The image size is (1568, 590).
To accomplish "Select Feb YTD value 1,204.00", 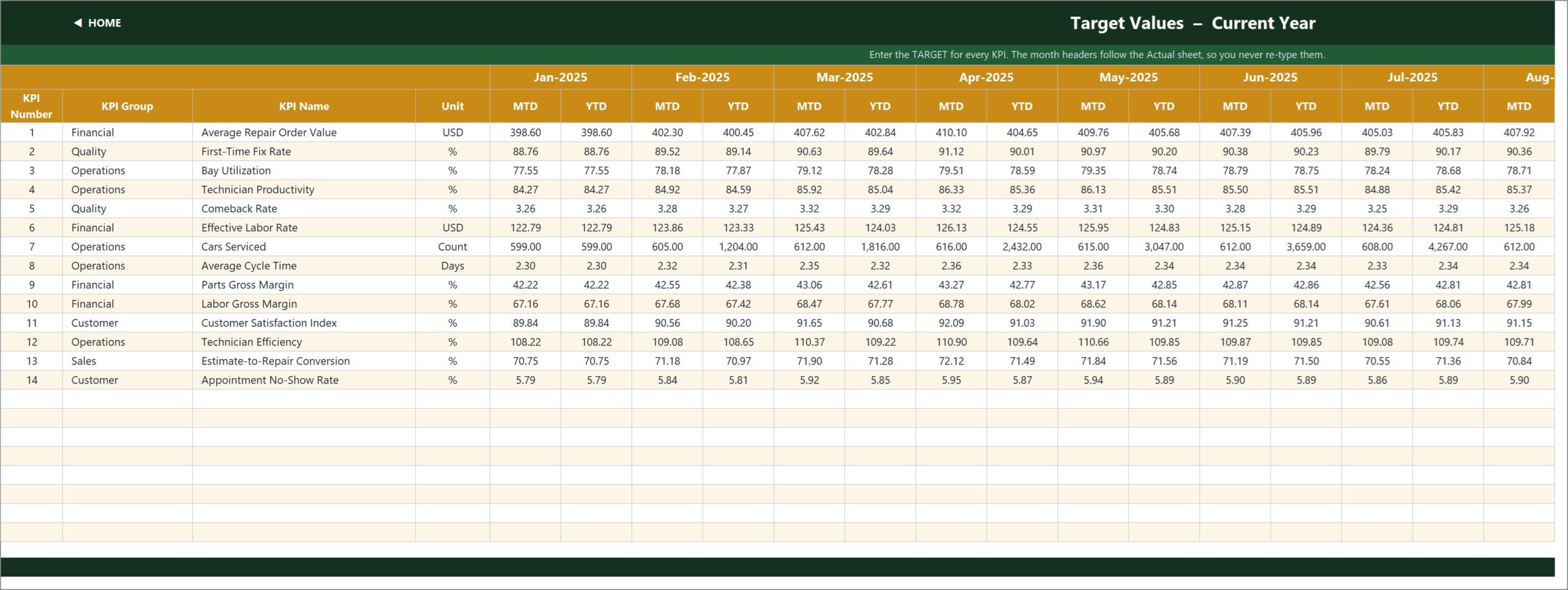I will pyautogui.click(x=738, y=246).
